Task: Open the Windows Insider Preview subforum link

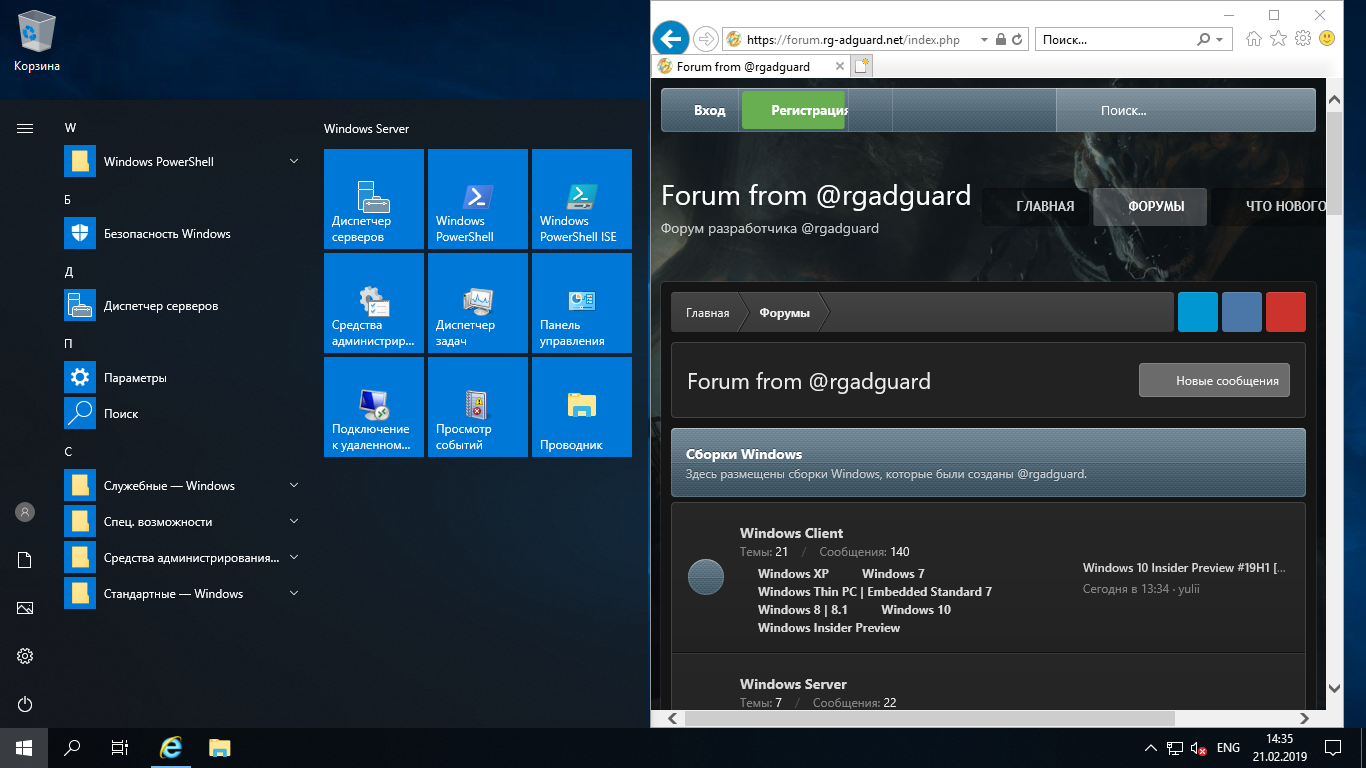Action: click(x=829, y=628)
